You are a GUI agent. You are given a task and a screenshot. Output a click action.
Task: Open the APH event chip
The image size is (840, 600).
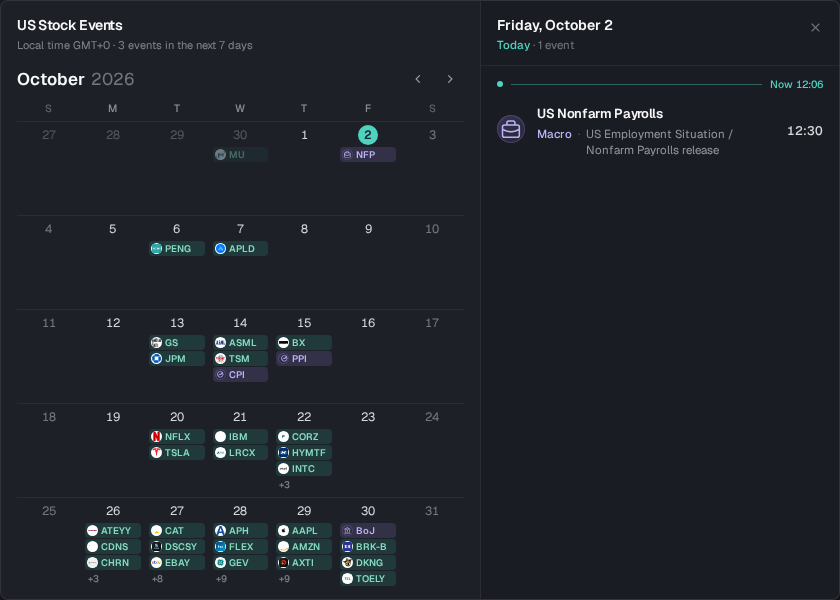point(241,530)
